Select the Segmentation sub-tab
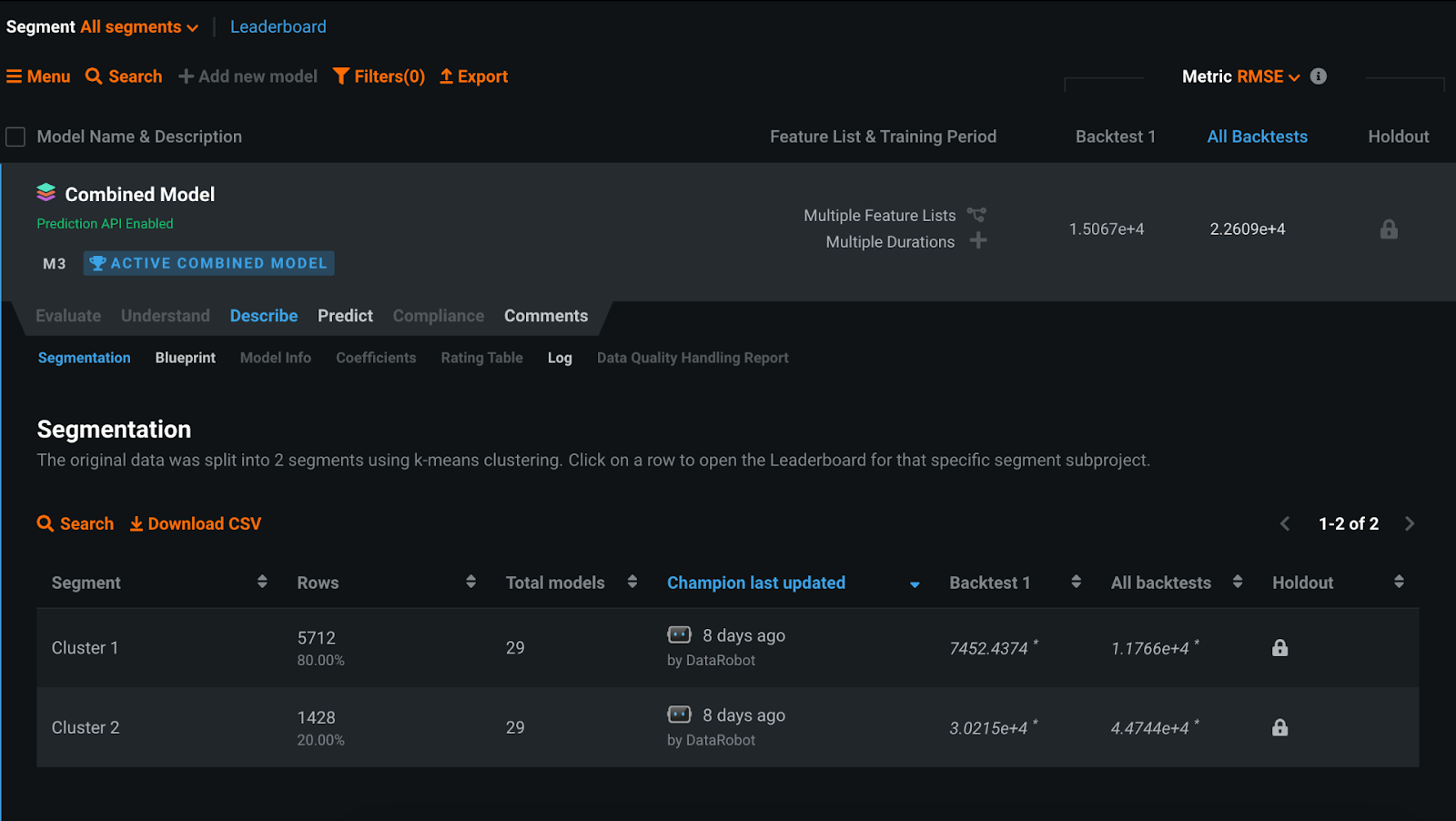The image size is (1456, 821). click(85, 358)
